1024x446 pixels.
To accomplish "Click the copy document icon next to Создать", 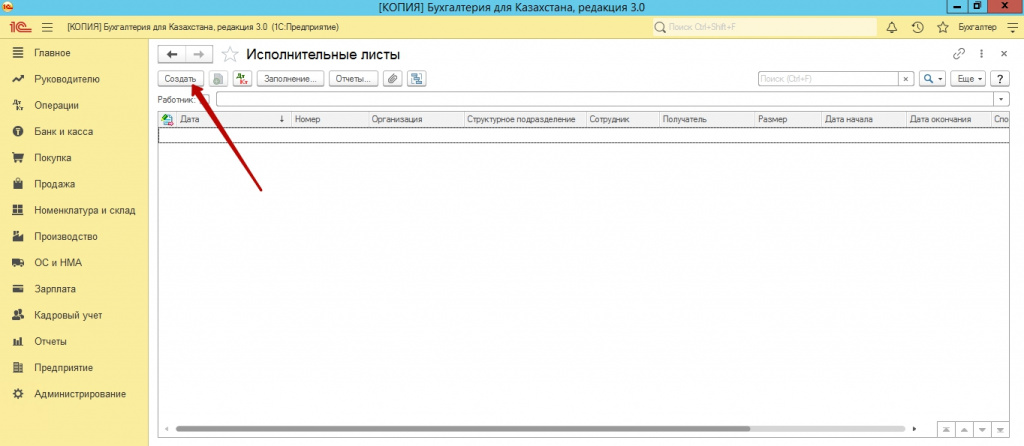I will click(217, 78).
